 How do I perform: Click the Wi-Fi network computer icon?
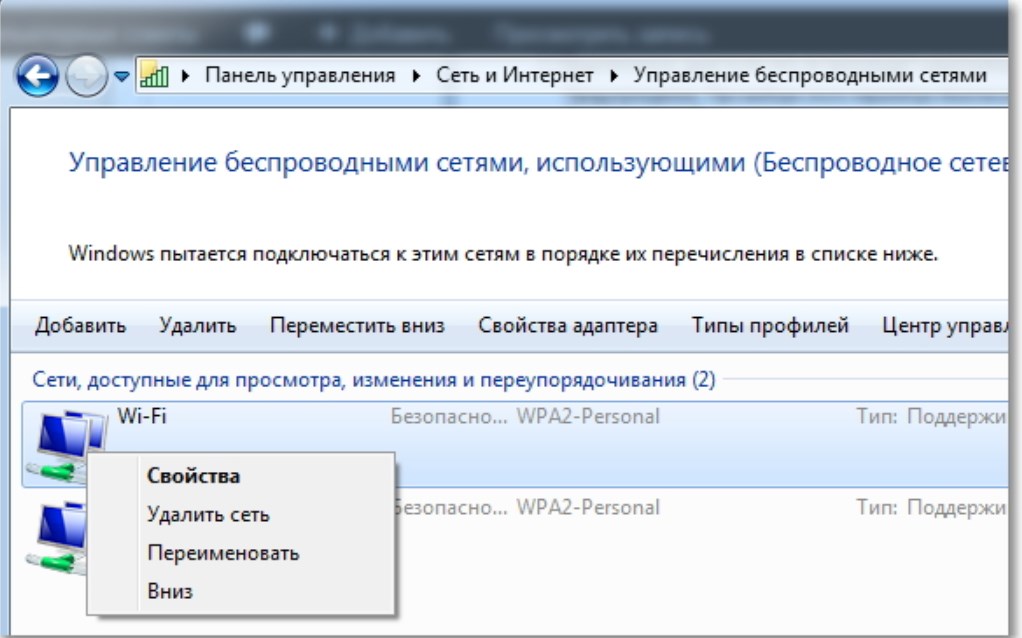coord(65,444)
